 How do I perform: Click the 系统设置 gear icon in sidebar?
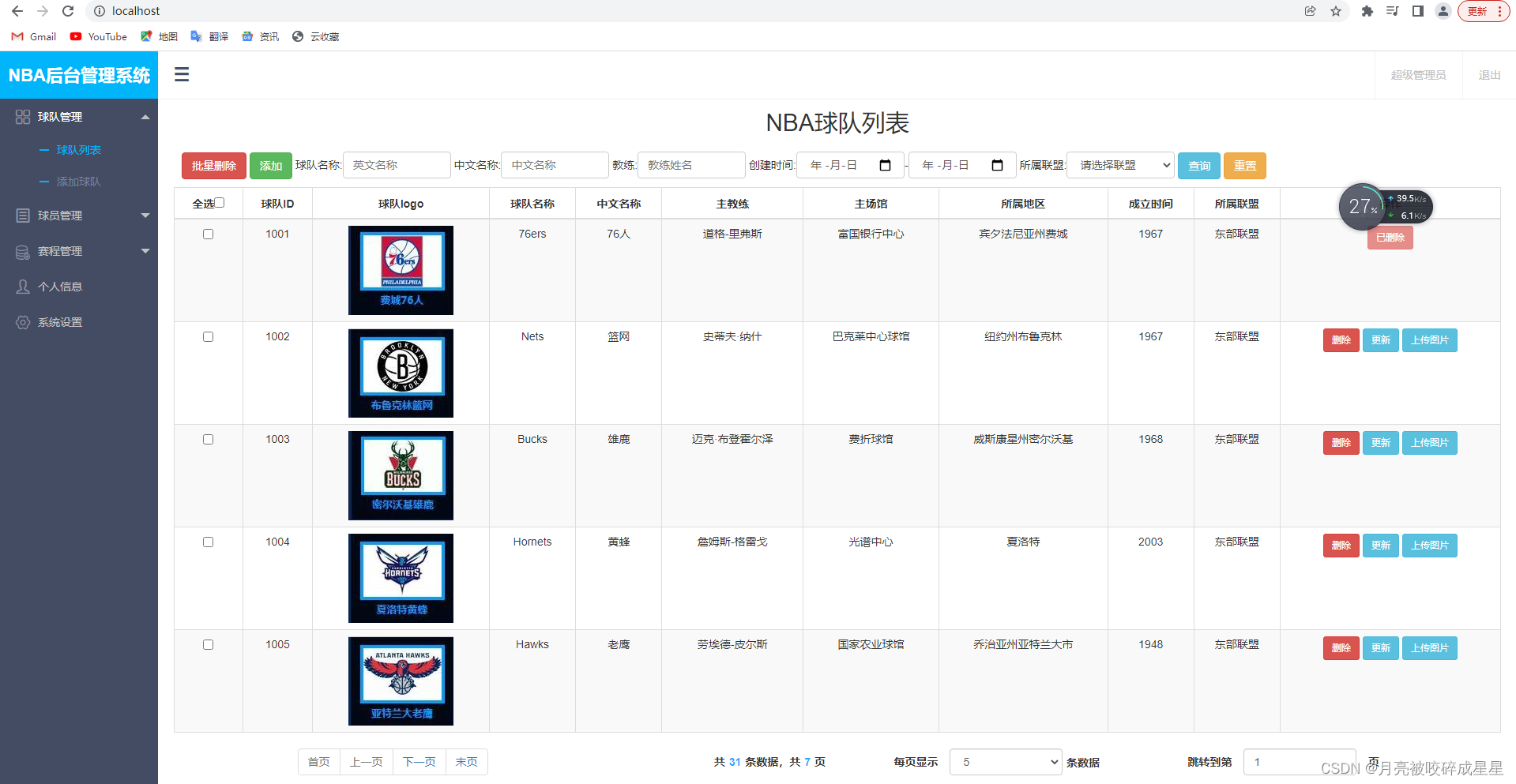pos(23,322)
